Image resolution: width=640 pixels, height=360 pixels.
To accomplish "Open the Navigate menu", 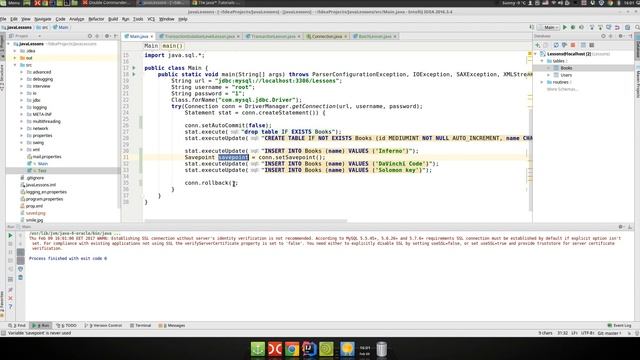I will point(42,19).
